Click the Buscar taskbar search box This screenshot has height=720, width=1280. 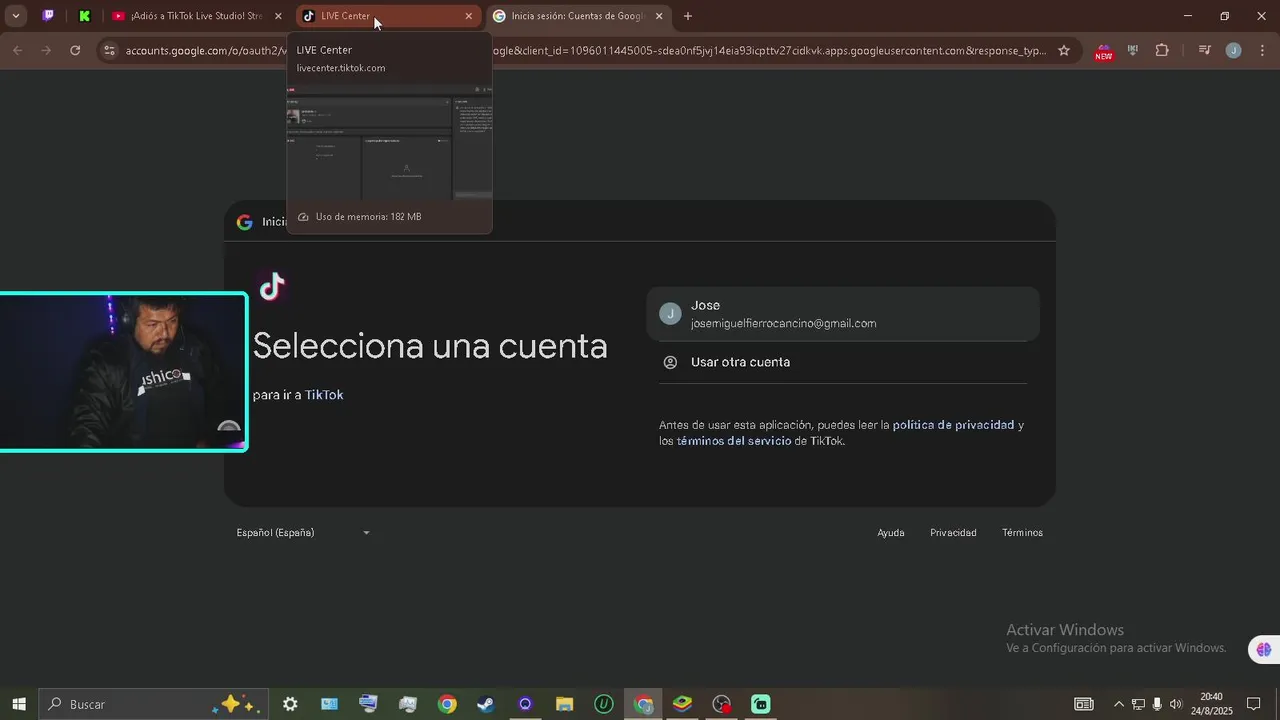click(x=153, y=704)
